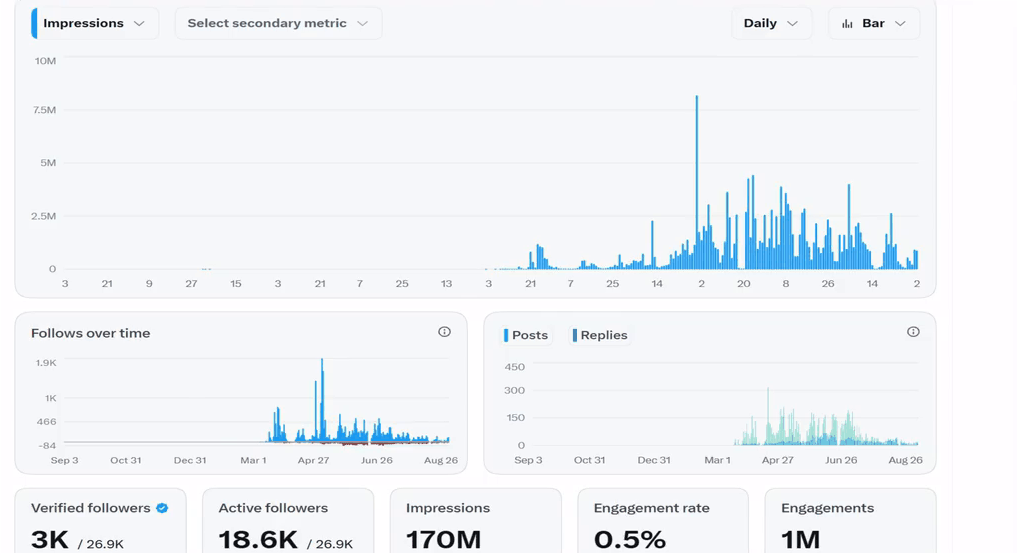
Task: Click the 450 label on posts chart
Action: click(x=515, y=367)
